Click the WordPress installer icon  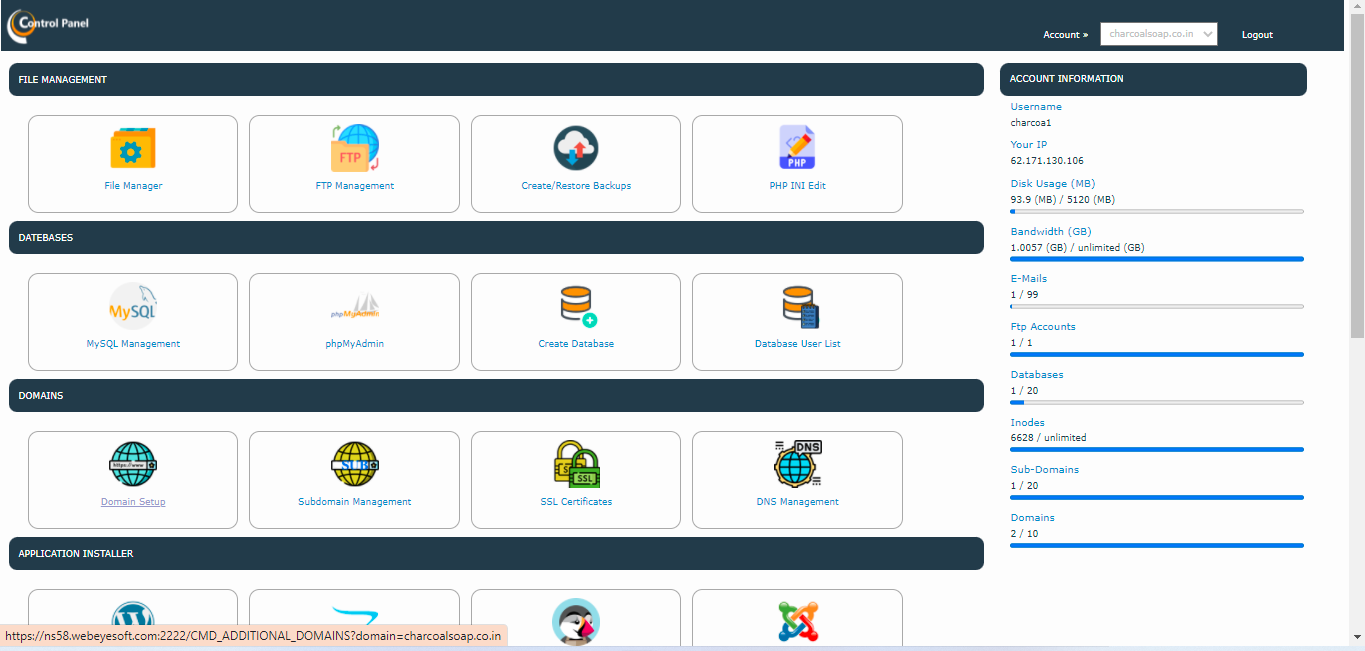pos(133,622)
